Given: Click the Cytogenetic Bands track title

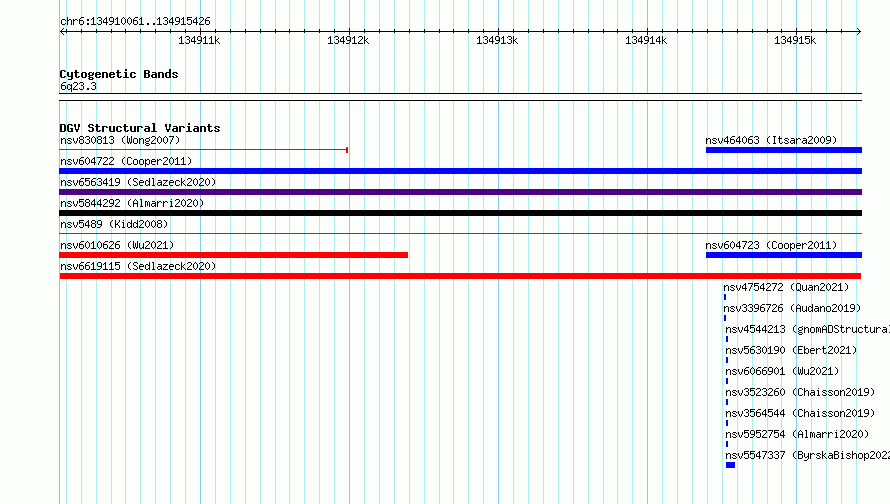Looking at the screenshot, I should coord(119,74).
